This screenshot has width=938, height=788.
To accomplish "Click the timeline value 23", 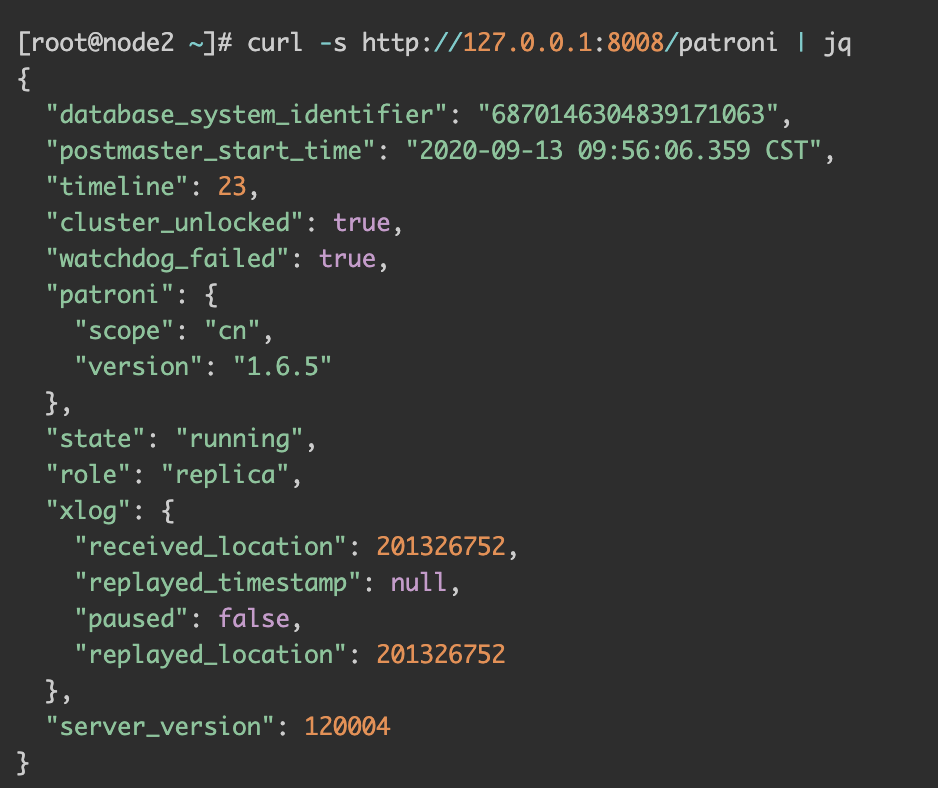I will click(x=232, y=187).
